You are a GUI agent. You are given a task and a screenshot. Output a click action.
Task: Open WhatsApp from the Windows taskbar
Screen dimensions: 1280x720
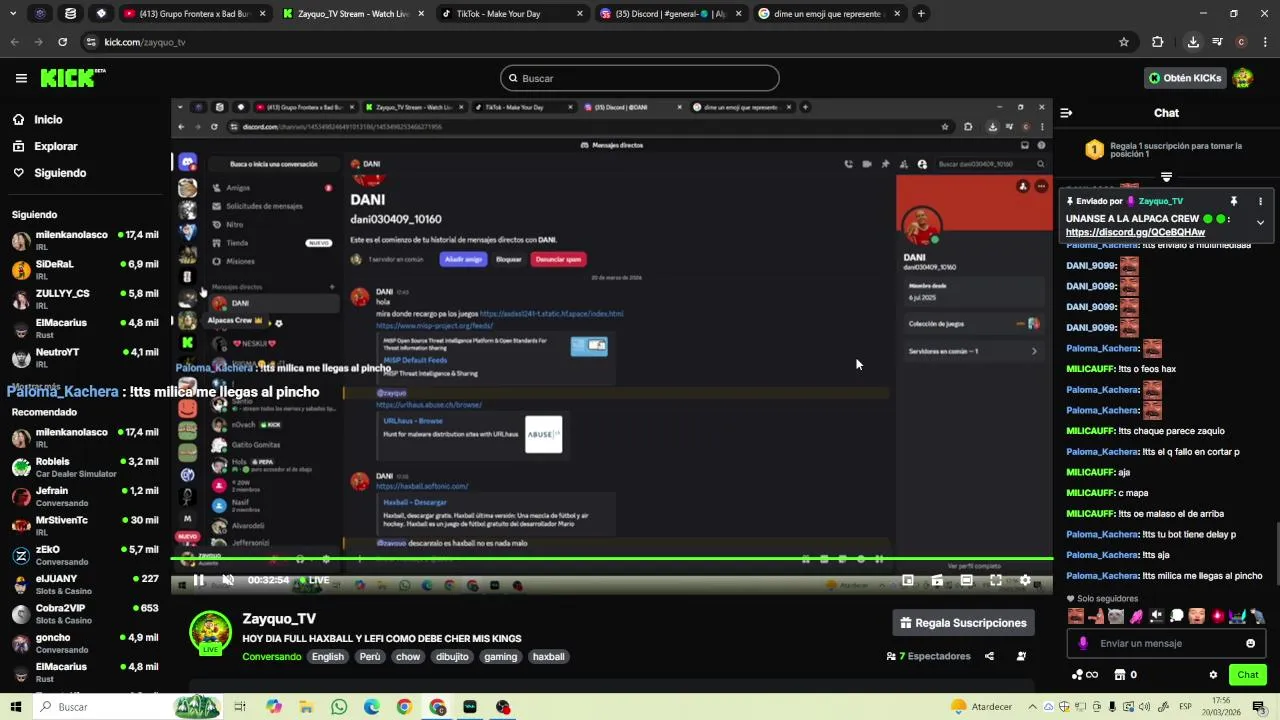pos(339,707)
